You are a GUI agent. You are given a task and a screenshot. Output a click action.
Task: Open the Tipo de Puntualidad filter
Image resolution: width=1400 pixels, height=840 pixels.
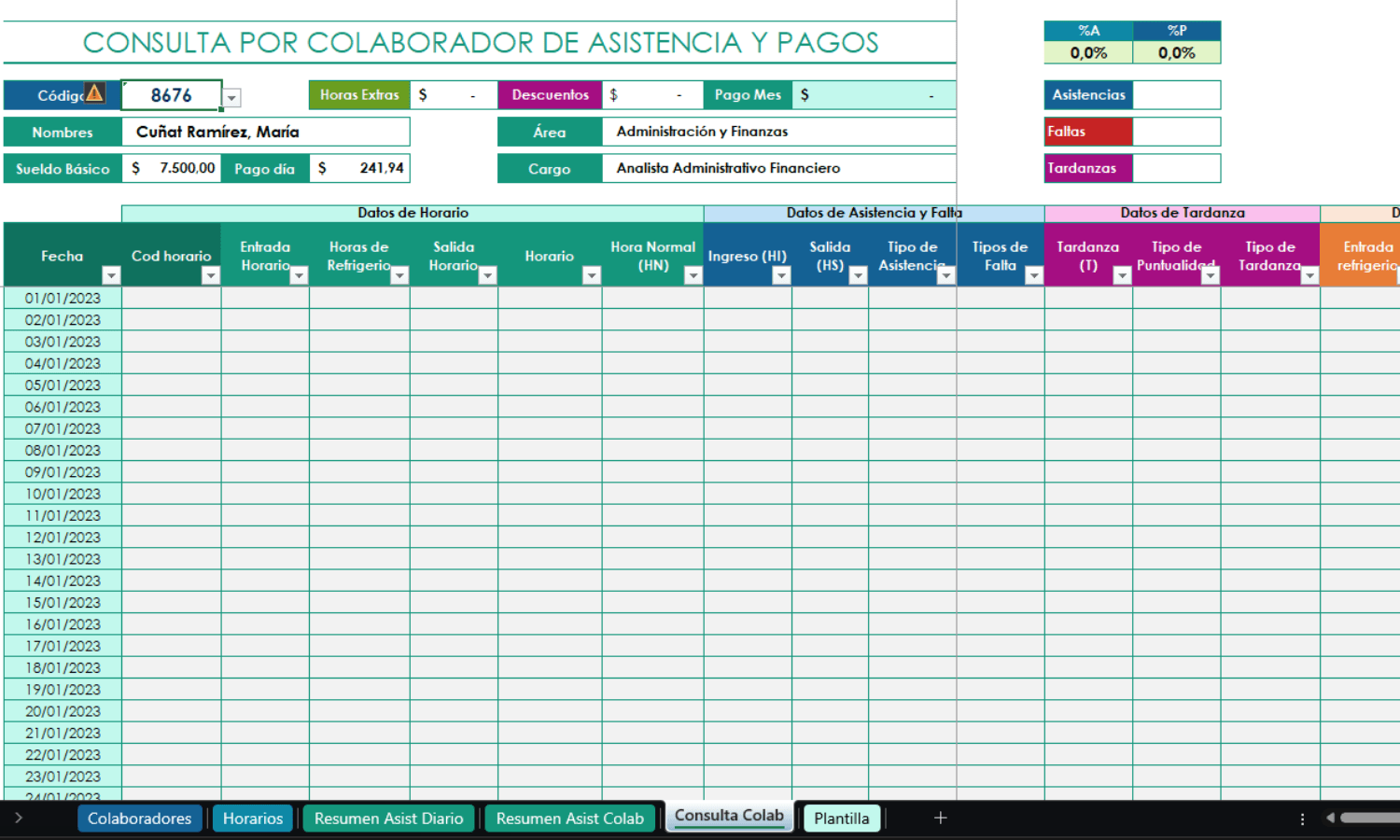(1210, 275)
